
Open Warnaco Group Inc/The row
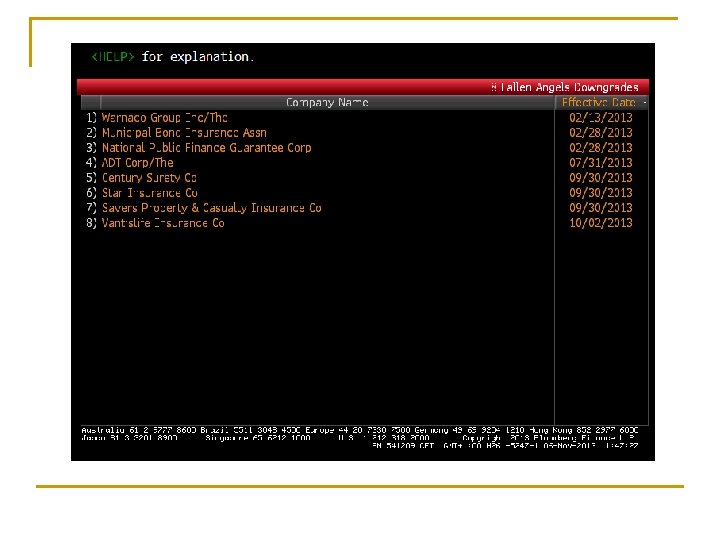pos(164,118)
